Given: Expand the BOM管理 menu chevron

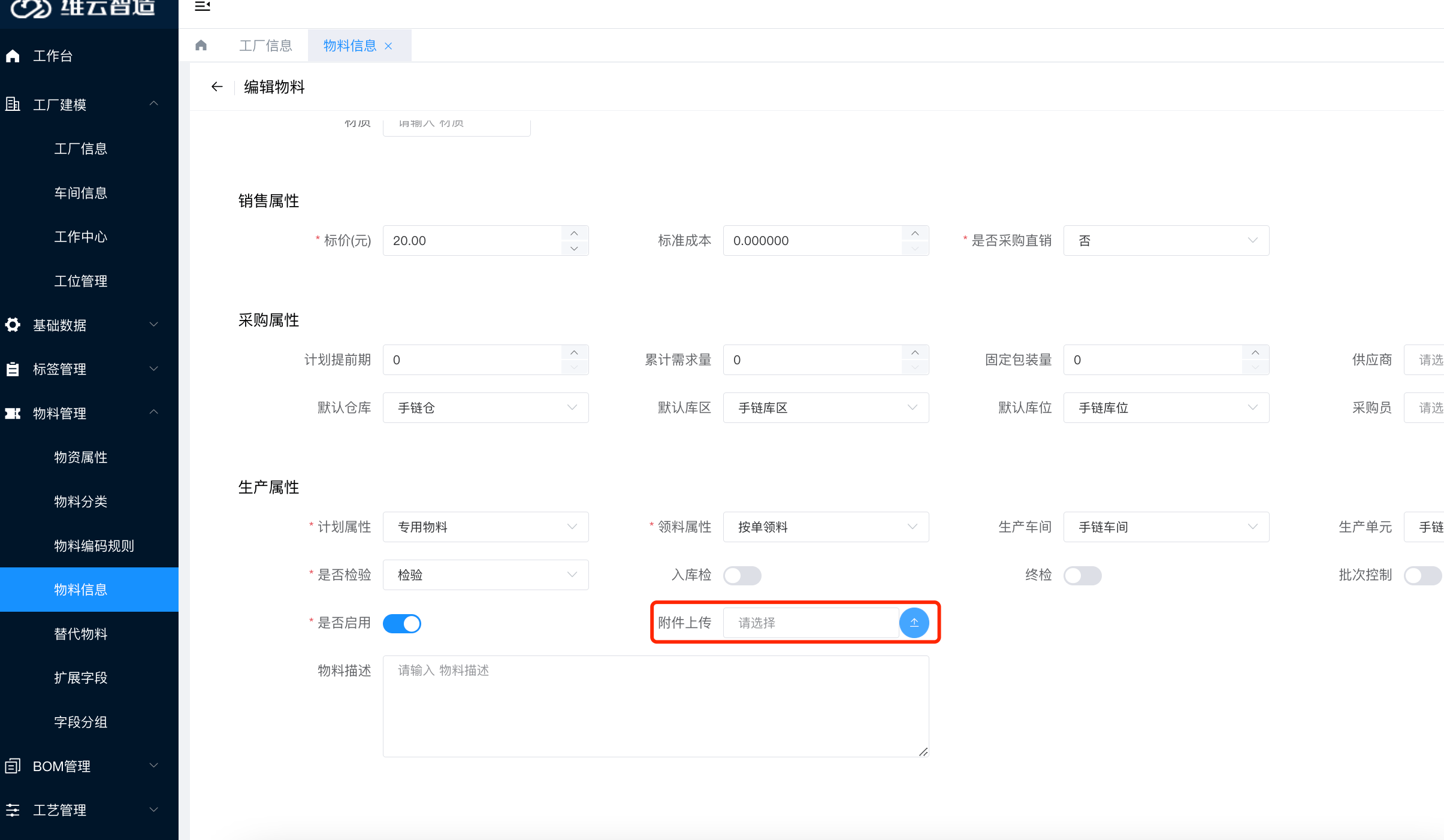Looking at the screenshot, I should 153,765.
